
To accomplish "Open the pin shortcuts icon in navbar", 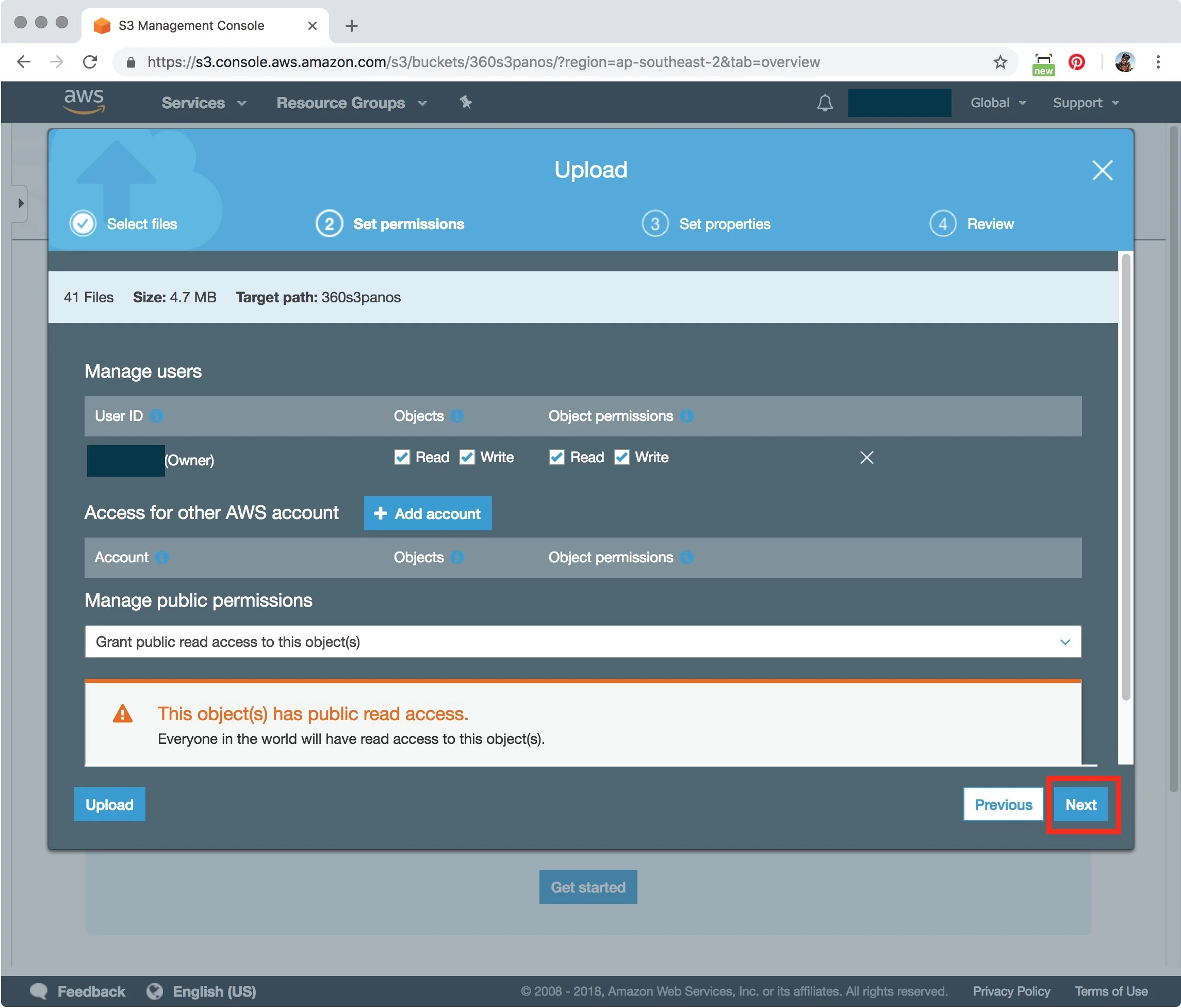I will (x=466, y=103).
